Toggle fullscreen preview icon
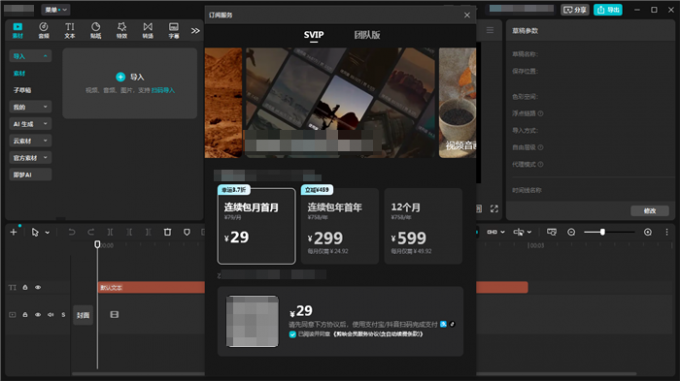This screenshot has width=680, height=381. pos(494,209)
